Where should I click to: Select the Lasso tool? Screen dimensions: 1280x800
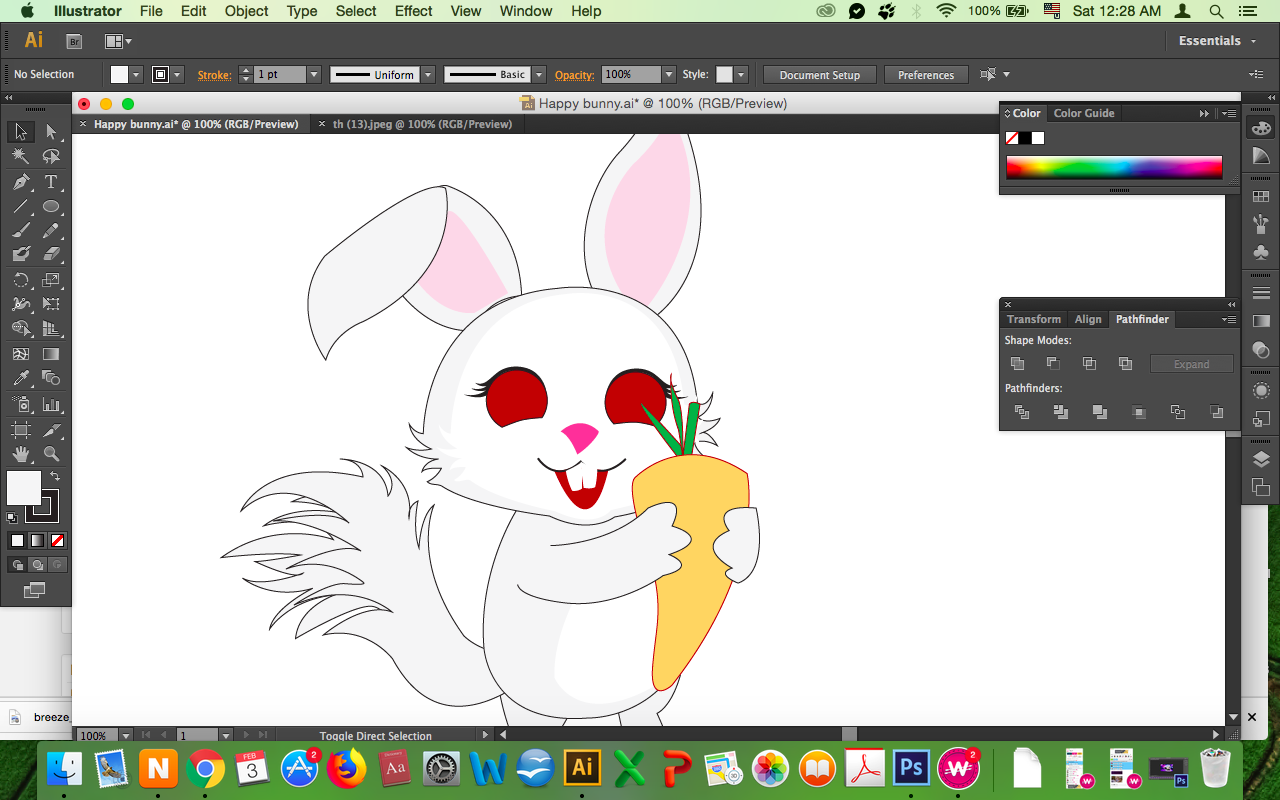pos(51,156)
